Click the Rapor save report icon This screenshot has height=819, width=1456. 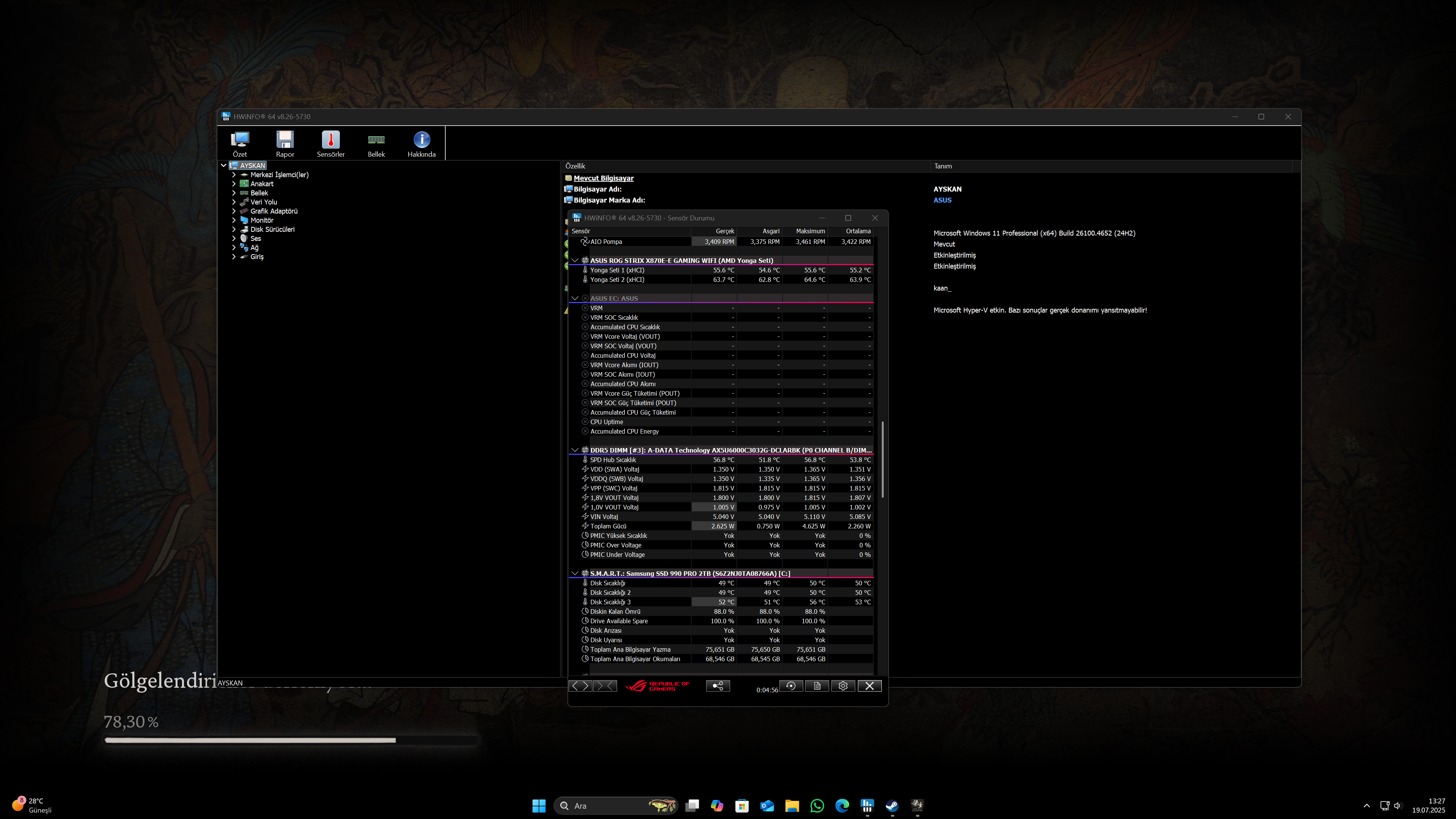[x=285, y=143]
